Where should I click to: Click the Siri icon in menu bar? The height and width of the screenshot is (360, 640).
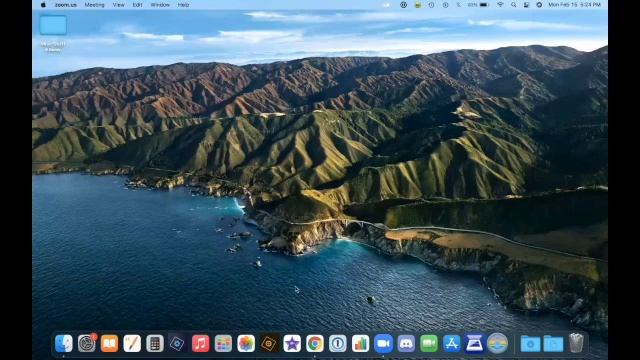click(x=539, y=5)
